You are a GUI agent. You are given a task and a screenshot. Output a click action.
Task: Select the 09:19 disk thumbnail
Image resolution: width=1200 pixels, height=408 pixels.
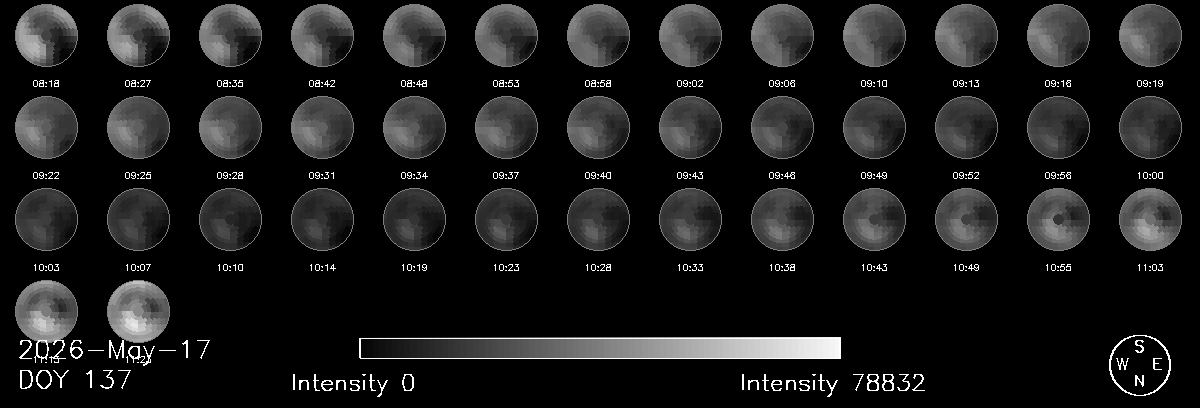coord(1151,35)
